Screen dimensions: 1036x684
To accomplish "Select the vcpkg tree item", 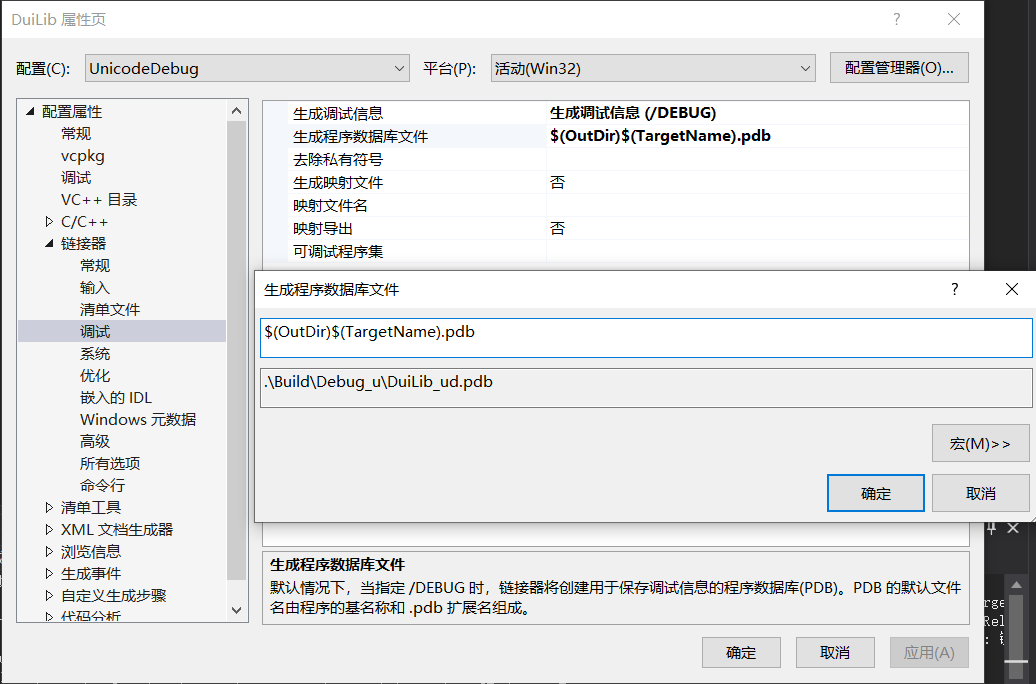I will point(83,156).
